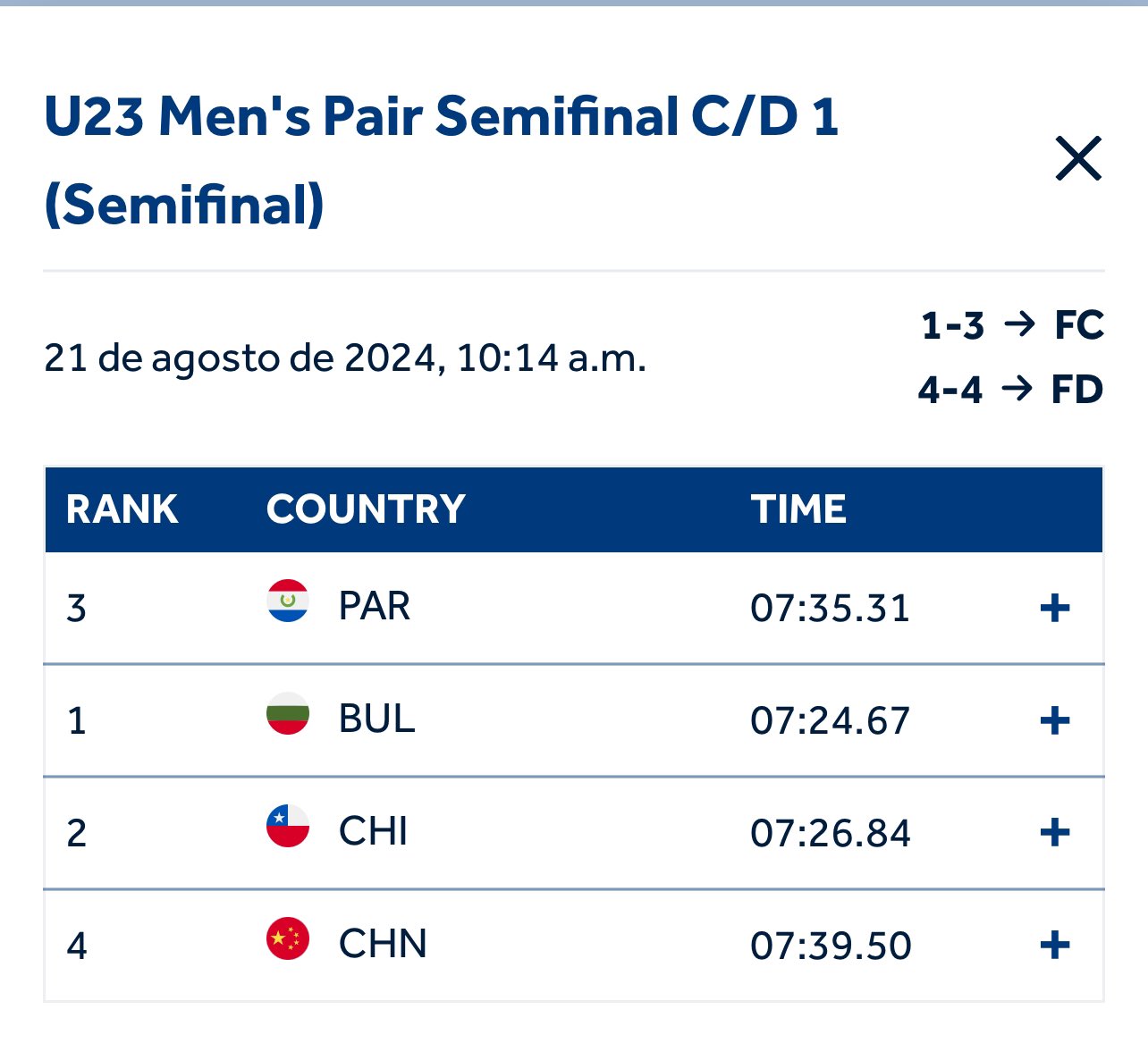Select the CHI country code
The image size is (1148, 1043).
coord(373,832)
